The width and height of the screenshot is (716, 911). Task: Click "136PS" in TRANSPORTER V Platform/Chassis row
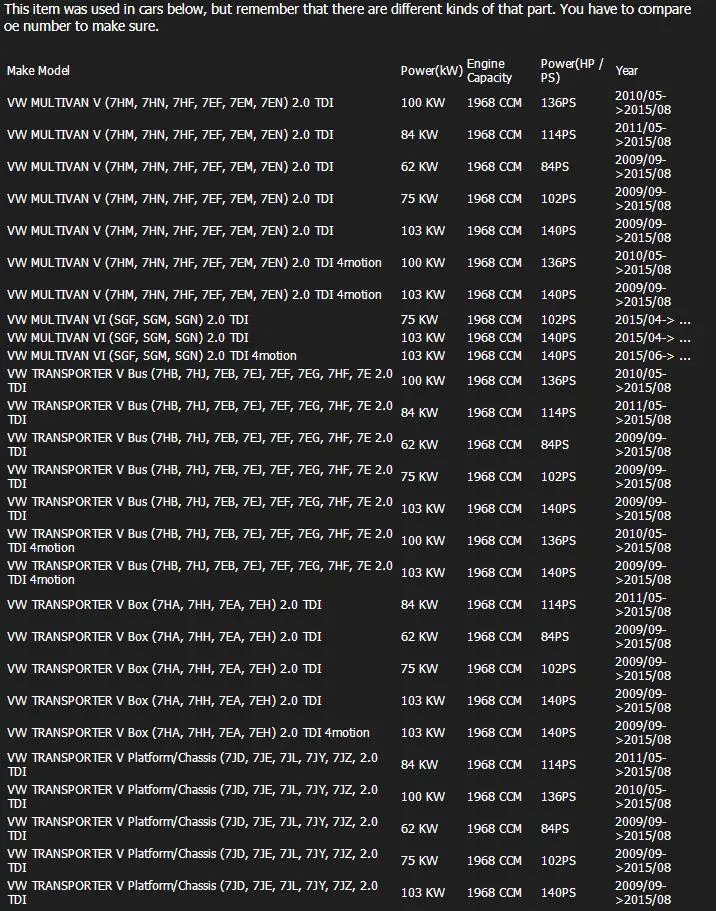(559, 797)
